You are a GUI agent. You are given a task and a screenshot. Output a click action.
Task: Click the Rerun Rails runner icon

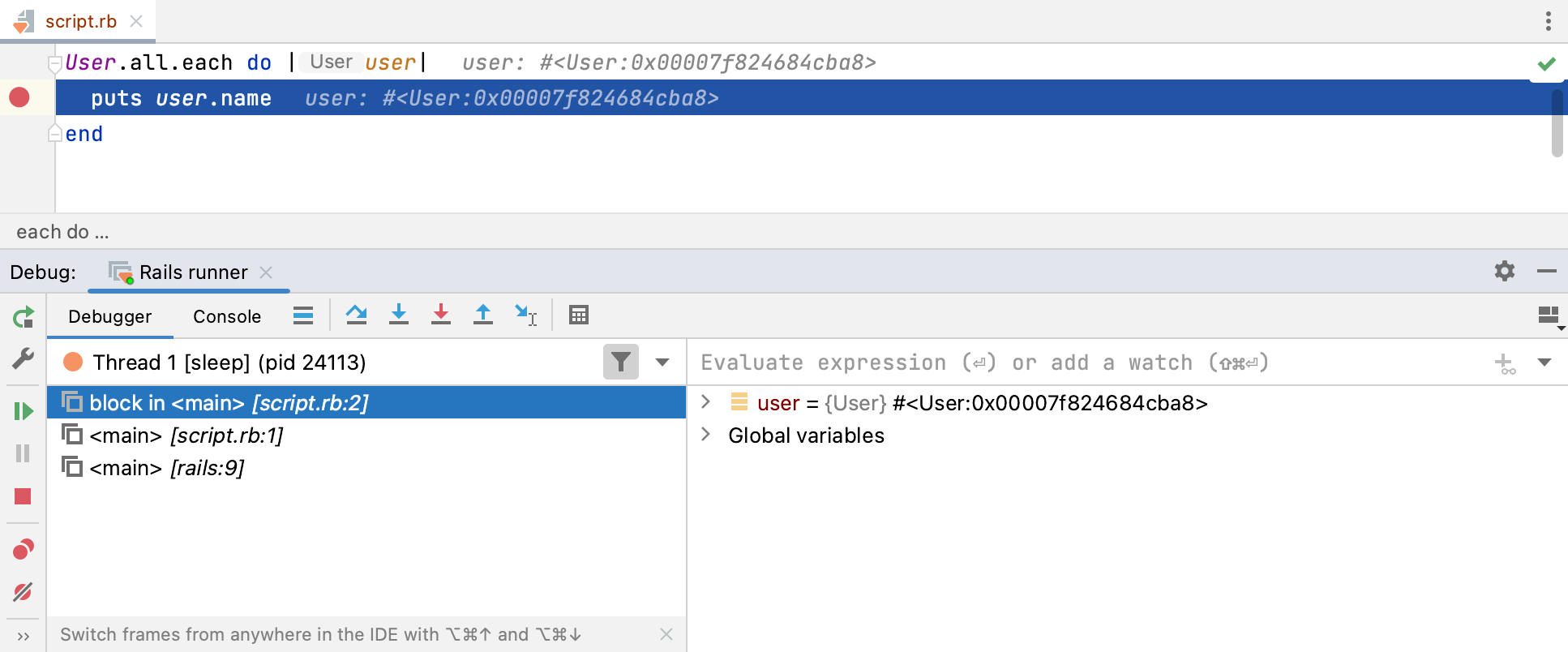click(x=24, y=317)
